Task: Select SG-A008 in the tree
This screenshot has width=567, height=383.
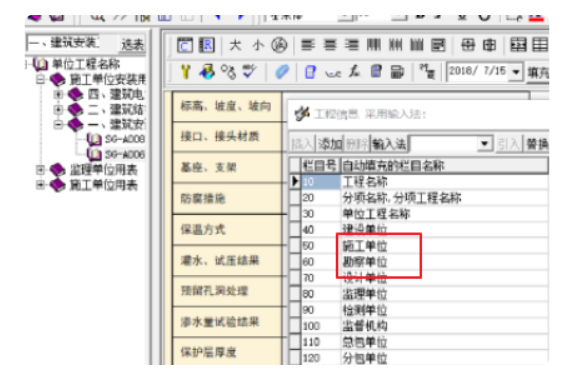Action: [125, 139]
